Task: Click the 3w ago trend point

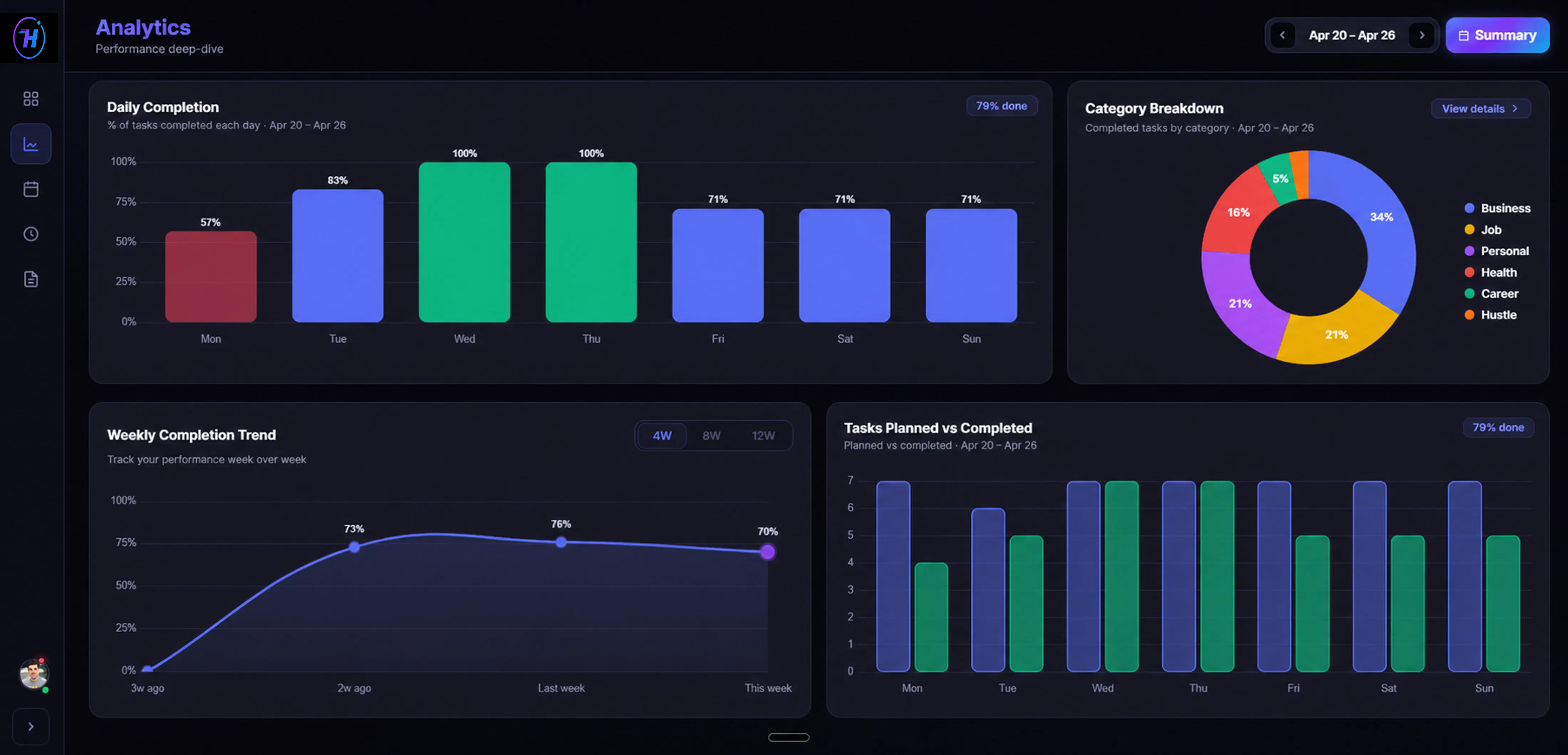Action: pos(147,669)
